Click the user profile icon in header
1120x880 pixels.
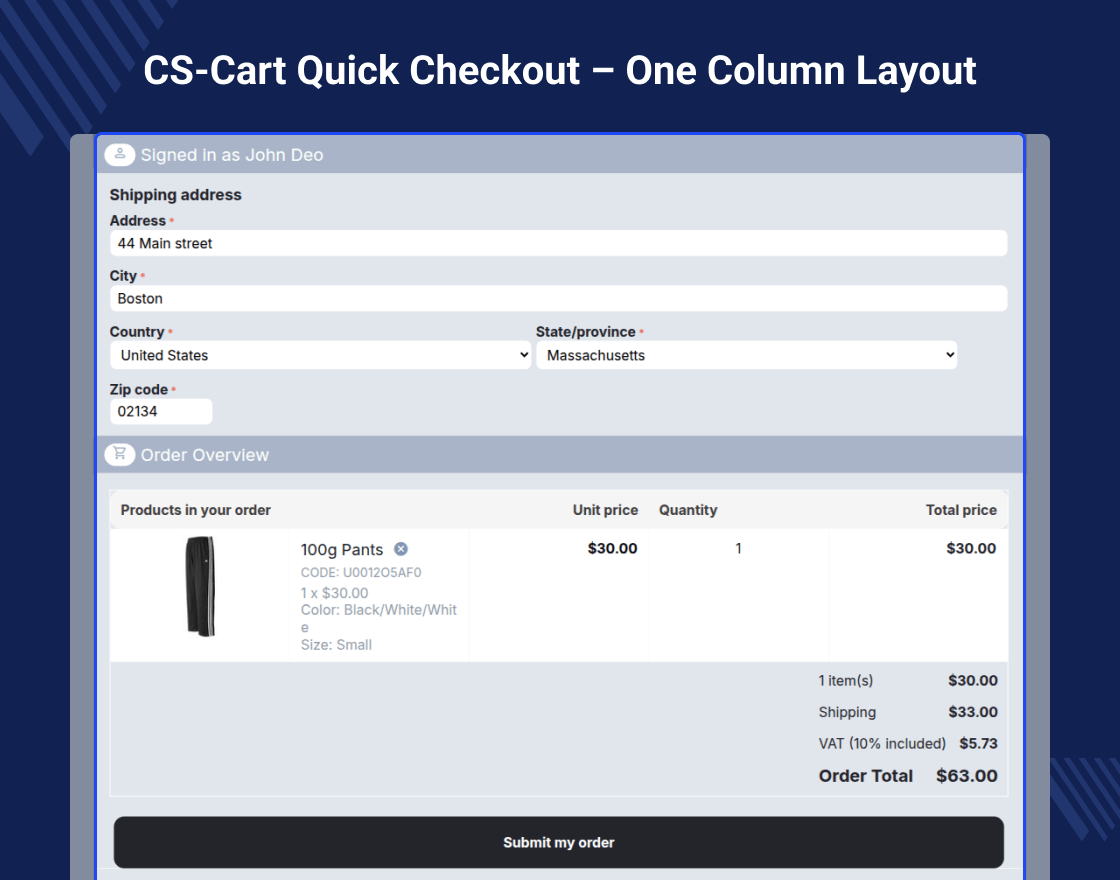coord(120,154)
